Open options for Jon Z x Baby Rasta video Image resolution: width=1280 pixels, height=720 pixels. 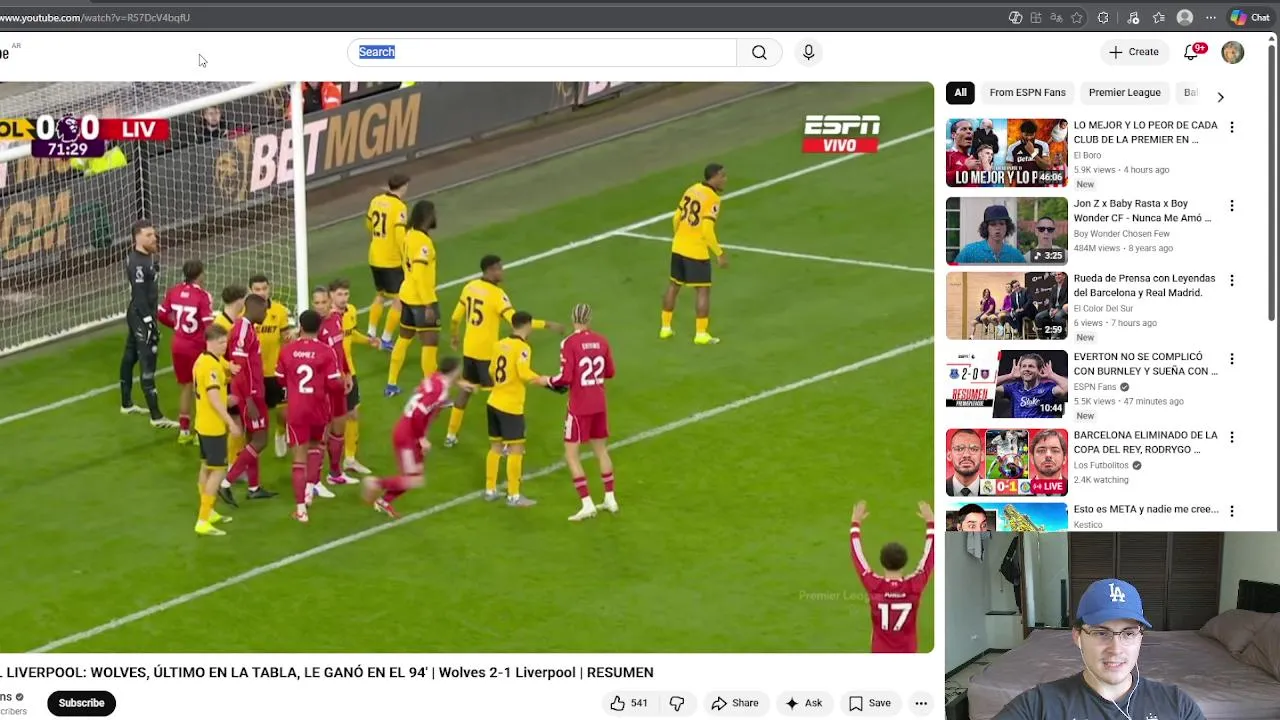[x=1232, y=205]
